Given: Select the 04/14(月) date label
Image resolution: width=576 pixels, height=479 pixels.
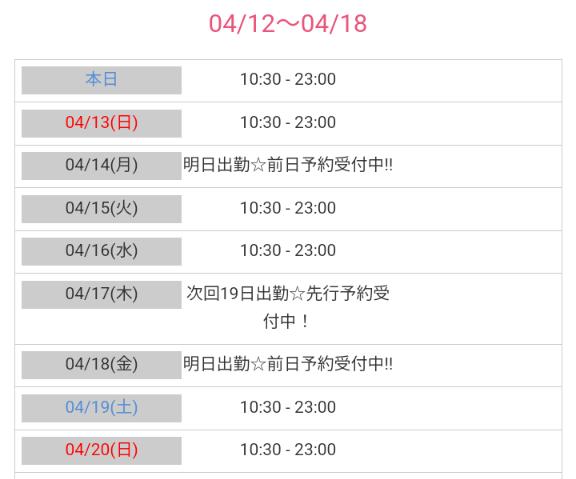Looking at the screenshot, I should (x=101, y=166).
